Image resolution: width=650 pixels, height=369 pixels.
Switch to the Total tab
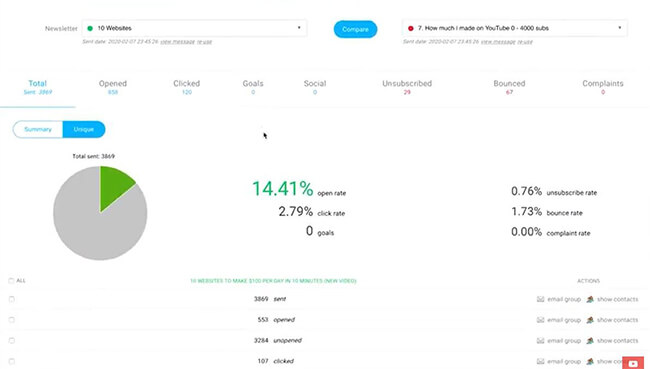[38, 87]
